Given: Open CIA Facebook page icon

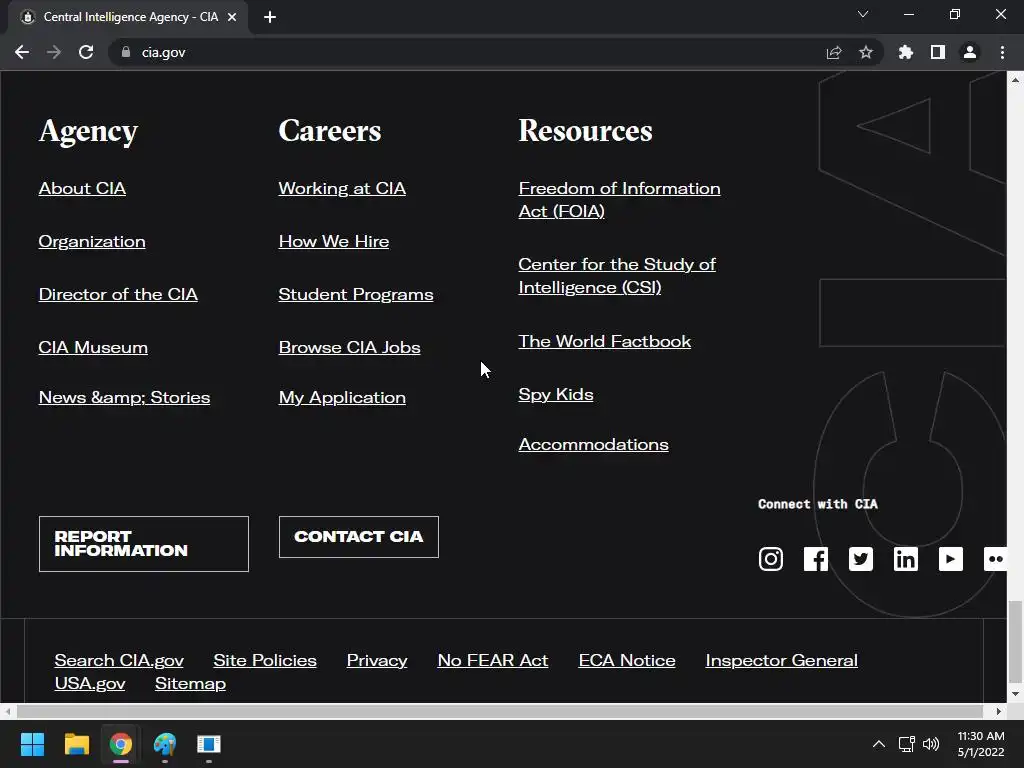Looking at the screenshot, I should [x=816, y=559].
